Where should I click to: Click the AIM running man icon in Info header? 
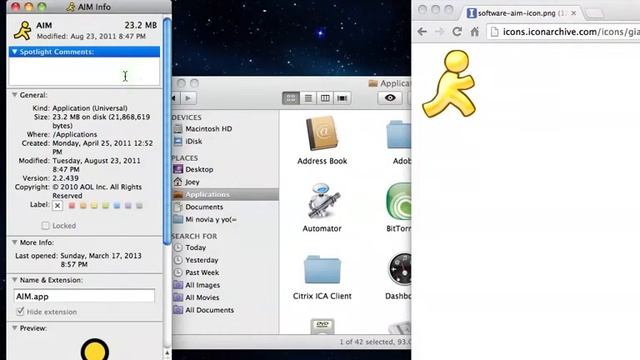(x=22, y=31)
